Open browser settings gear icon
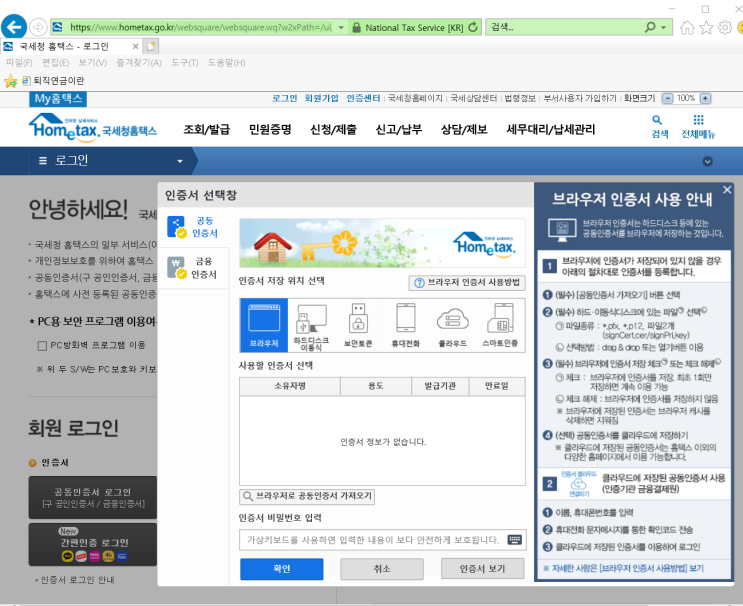 [x=725, y=27]
